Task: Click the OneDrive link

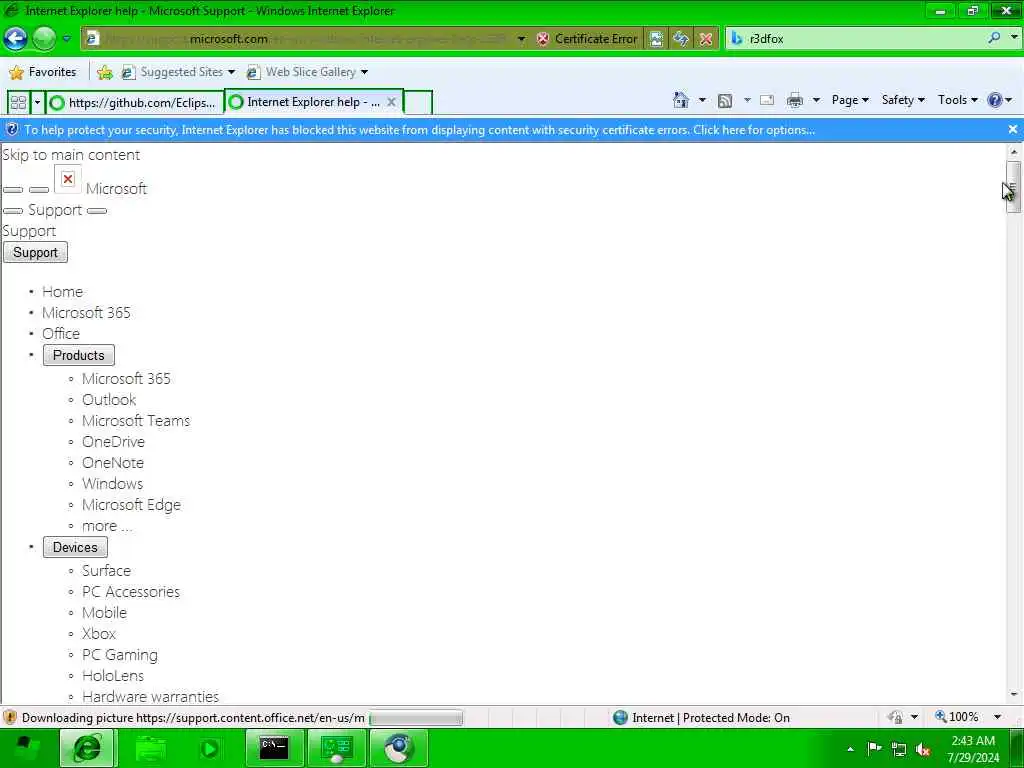Action: [114, 442]
